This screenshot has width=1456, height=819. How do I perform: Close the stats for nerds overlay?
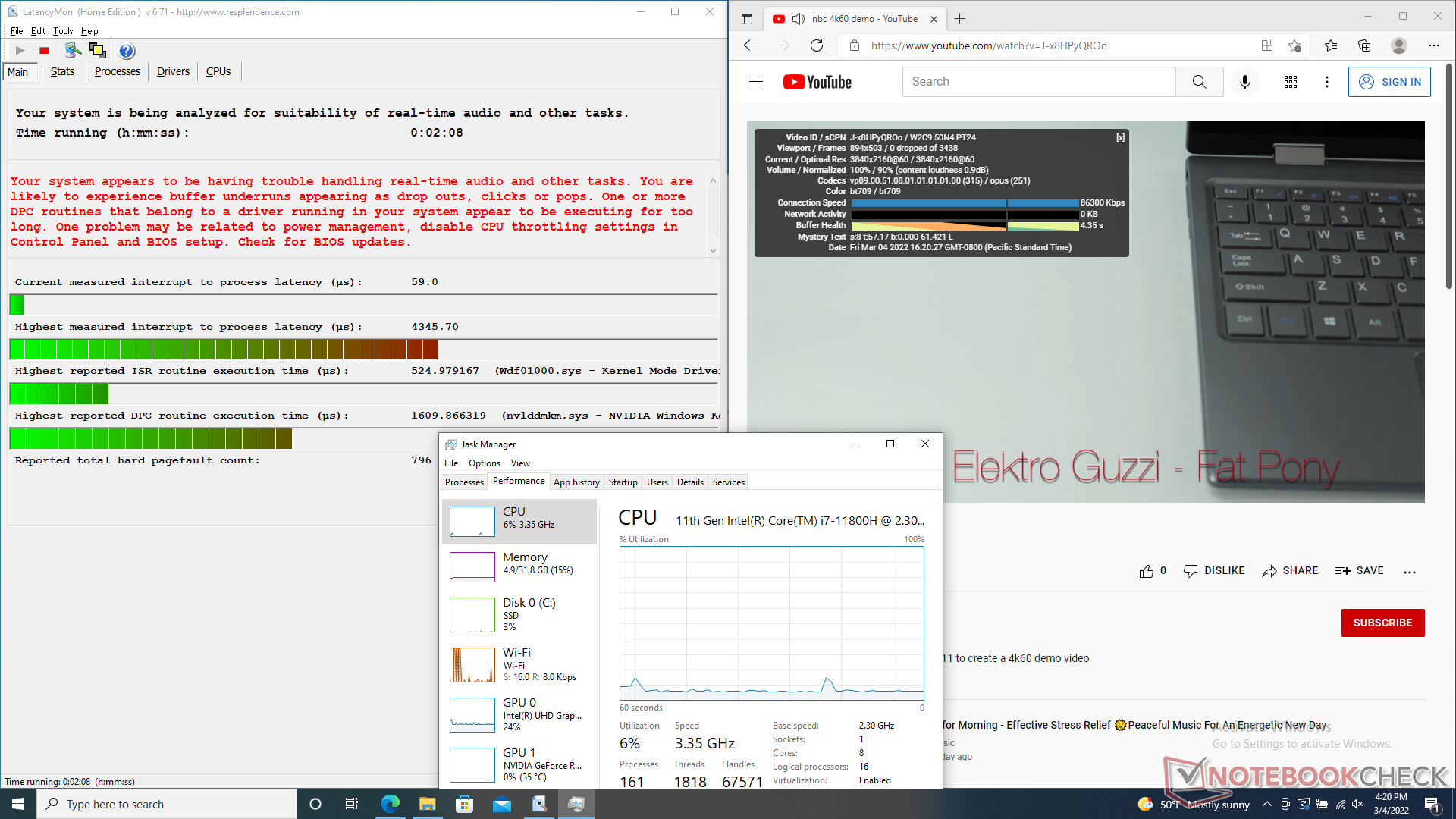(1120, 138)
